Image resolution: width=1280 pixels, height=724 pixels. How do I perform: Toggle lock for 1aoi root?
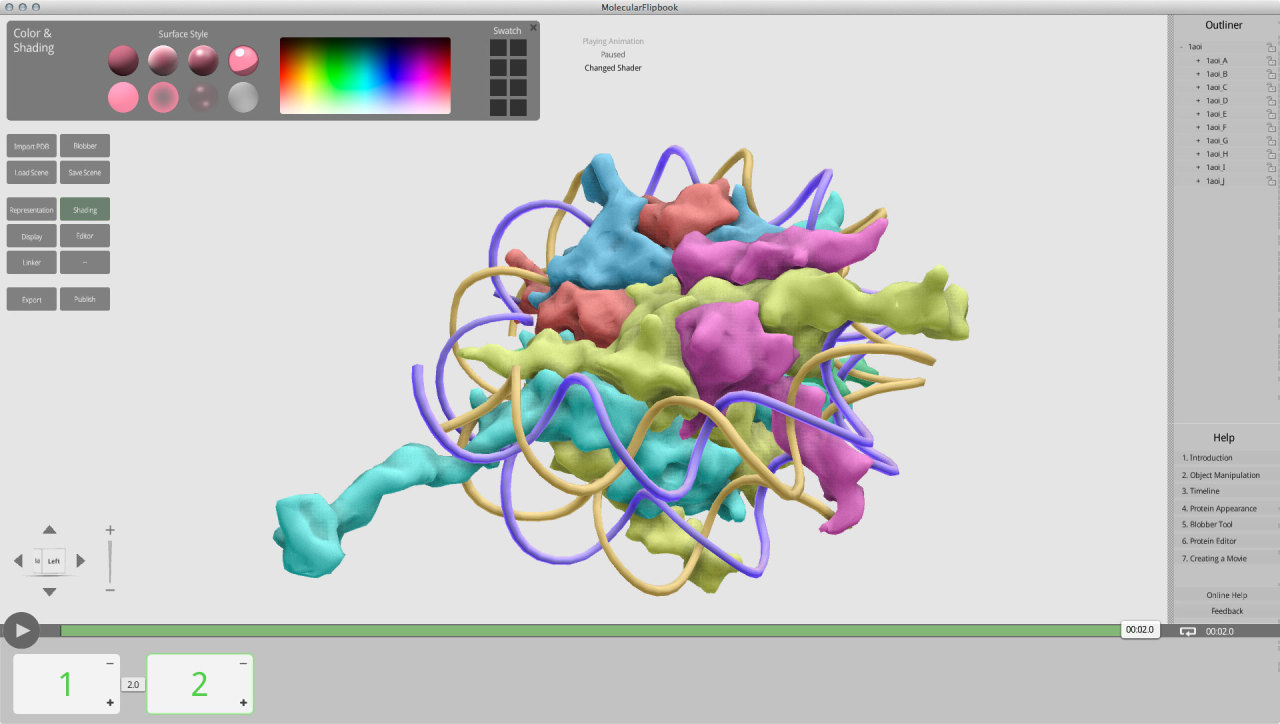click(x=1271, y=47)
